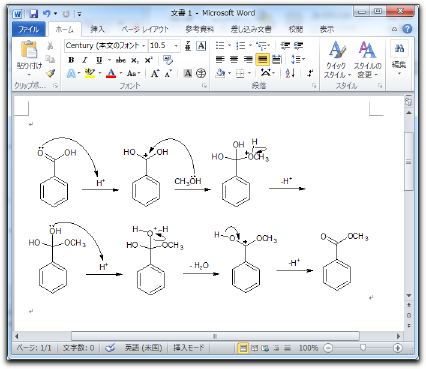Open the Change Case (Aa) dropdown
The image size is (426, 369).
coord(133,73)
